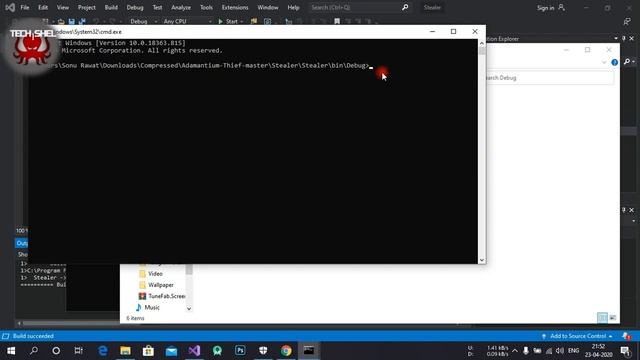Click up arrow of cmd window scrollbar
The width and height of the screenshot is (640, 360).
point(482,43)
